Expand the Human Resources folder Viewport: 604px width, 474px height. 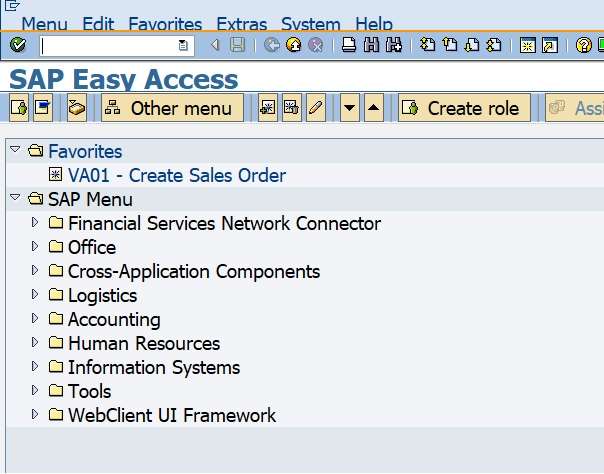tap(35, 343)
